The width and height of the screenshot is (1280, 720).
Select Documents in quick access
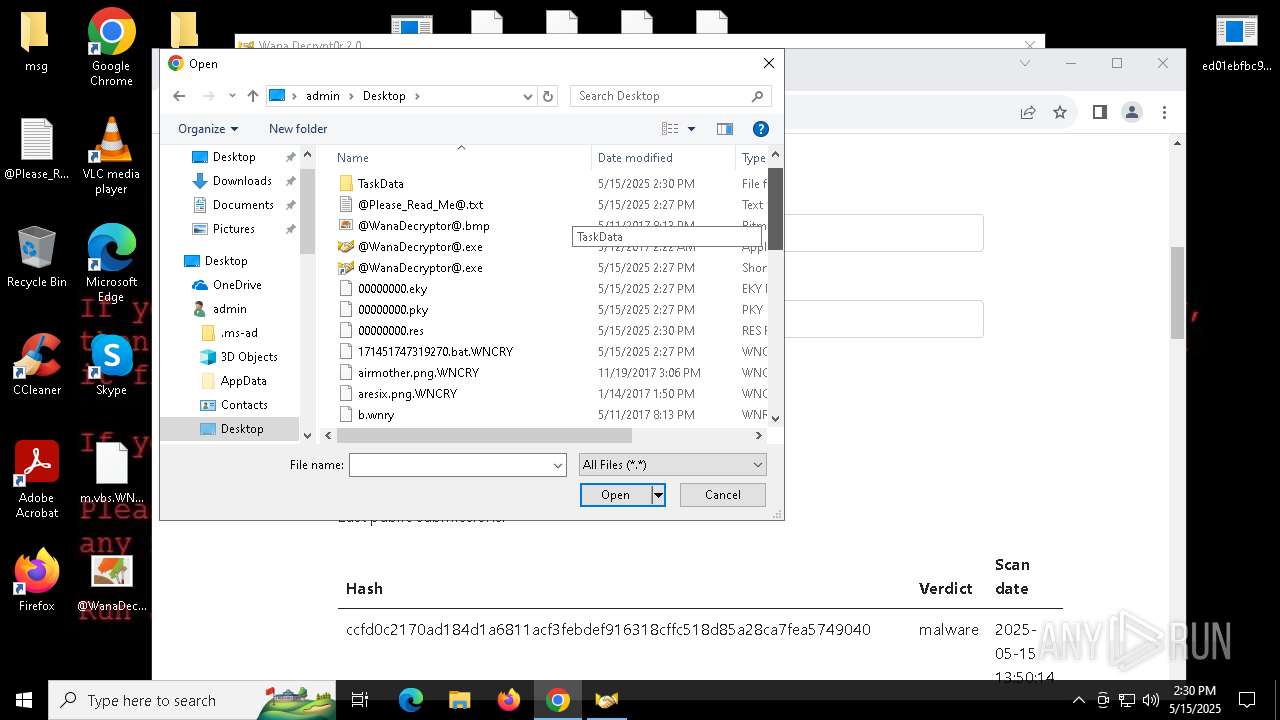(243, 205)
